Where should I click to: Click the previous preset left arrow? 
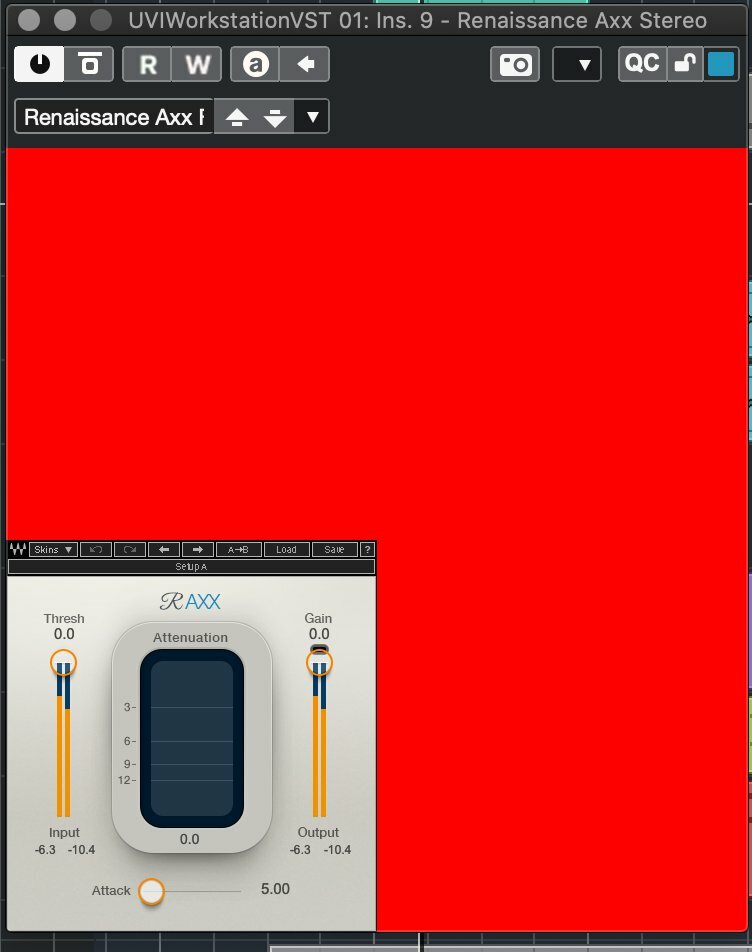click(x=164, y=549)
